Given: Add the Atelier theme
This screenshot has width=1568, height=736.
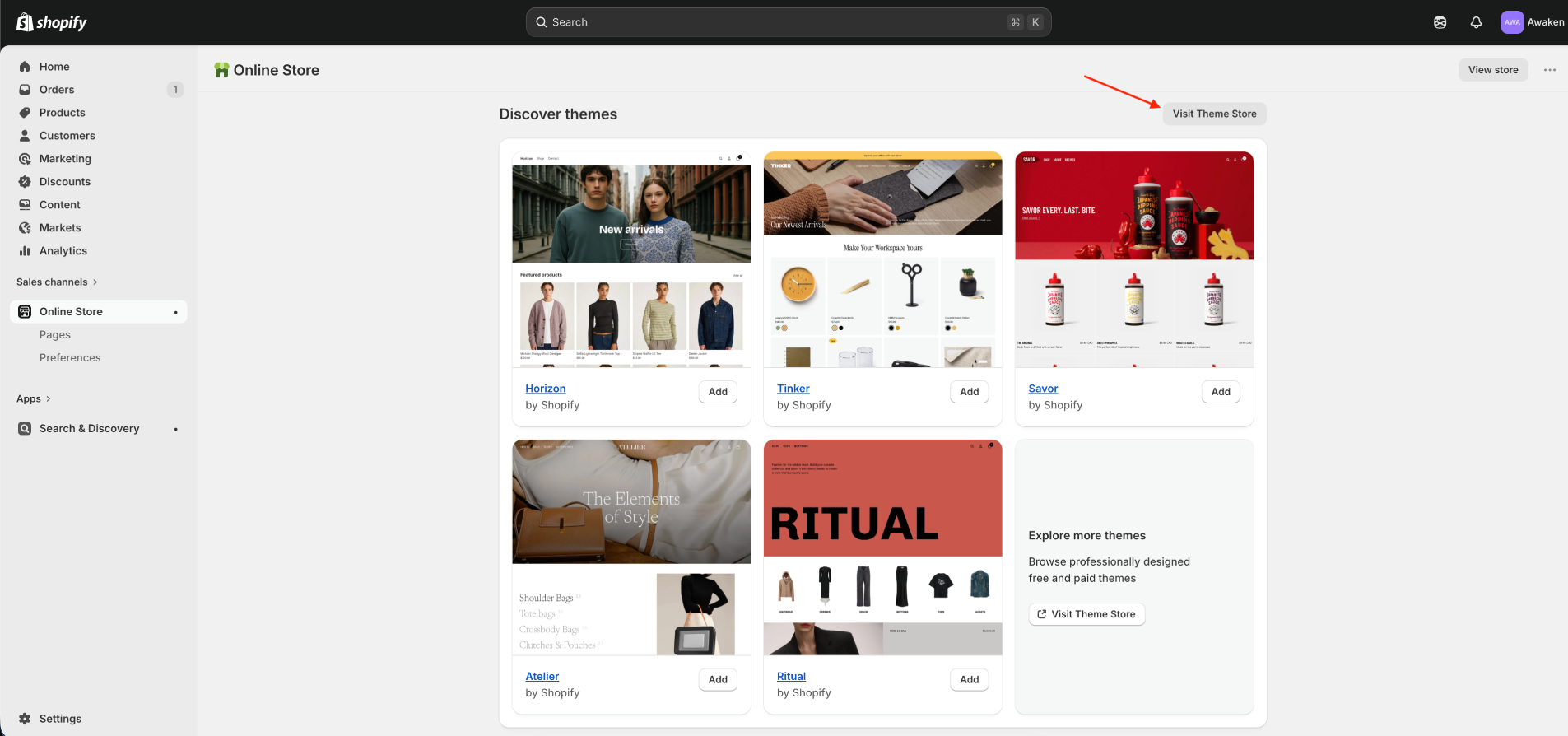Looking at the screenshot, I should pyautogui.click(x=718, y=680).
